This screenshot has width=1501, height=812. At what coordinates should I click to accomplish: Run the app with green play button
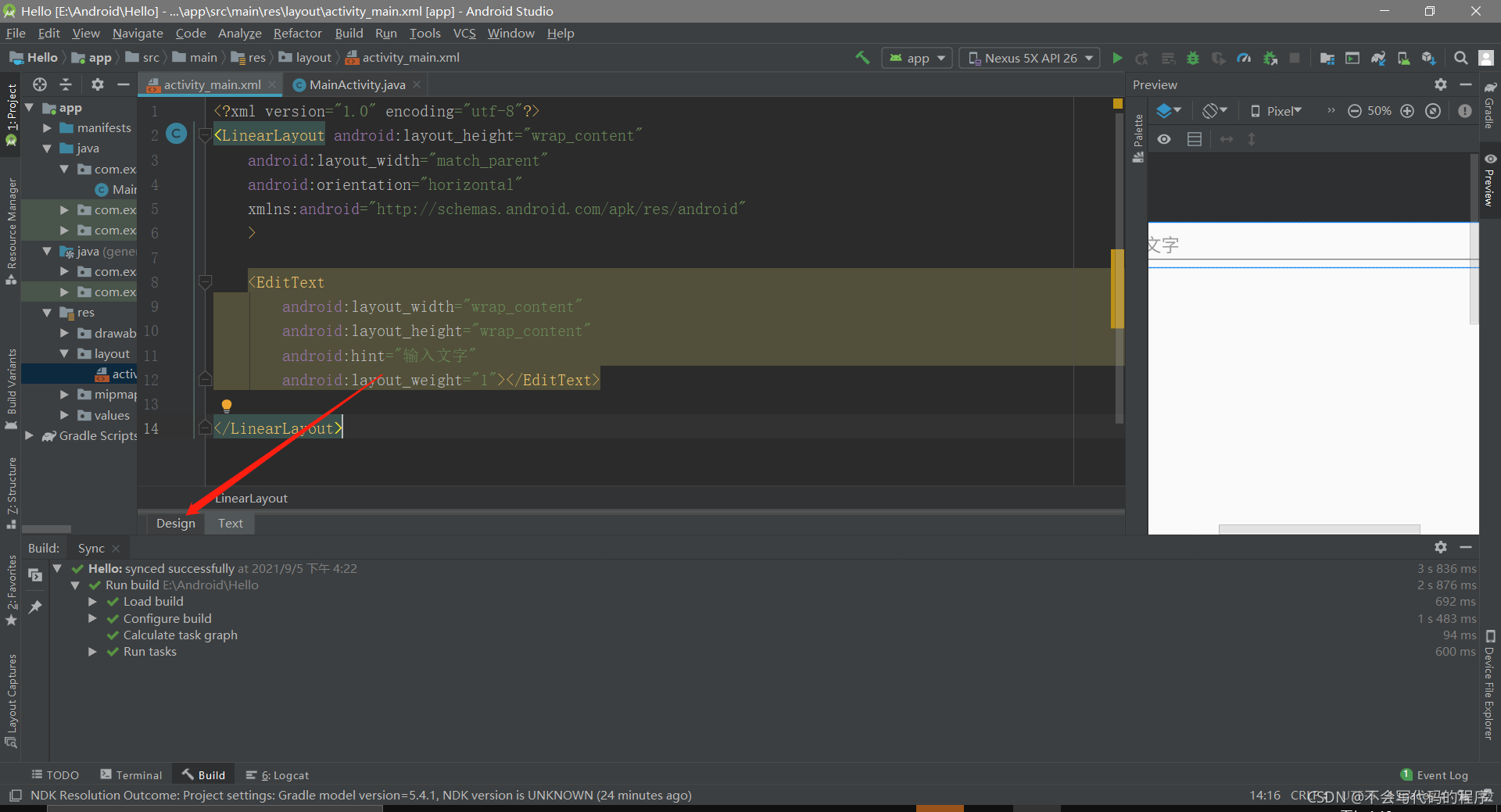pyautogui.click(x=1117, y=58)
